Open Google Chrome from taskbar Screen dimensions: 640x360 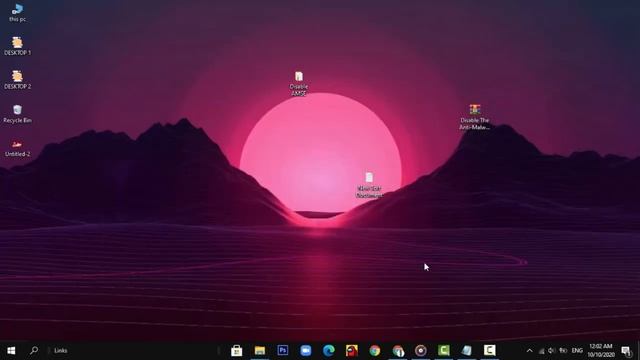[x=375, y=350]
